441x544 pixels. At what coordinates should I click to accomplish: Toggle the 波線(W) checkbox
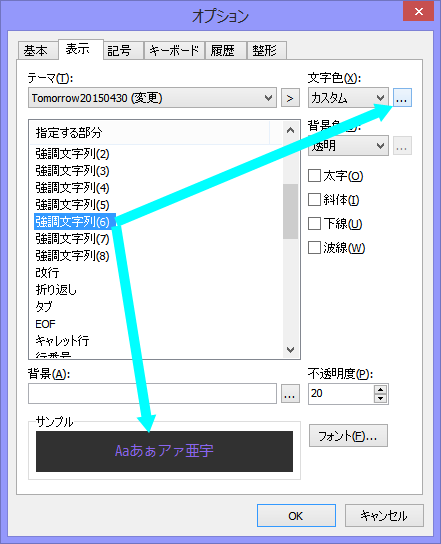[x=314, y=248]
